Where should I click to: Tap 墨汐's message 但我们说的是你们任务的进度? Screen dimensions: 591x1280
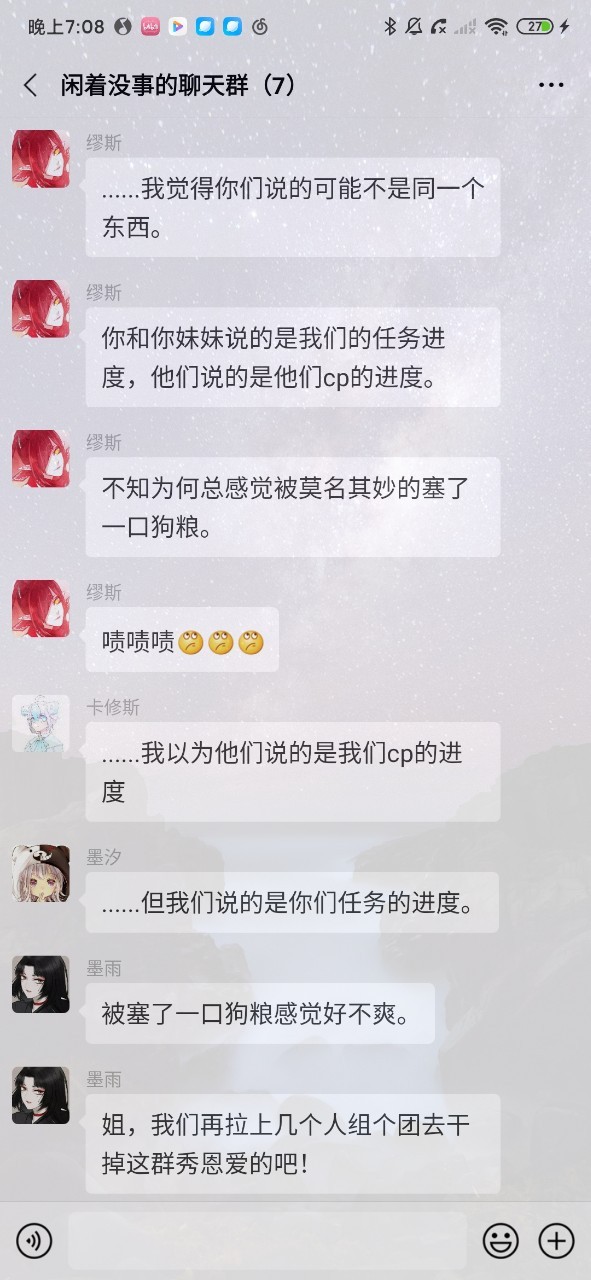pos(292,902)
